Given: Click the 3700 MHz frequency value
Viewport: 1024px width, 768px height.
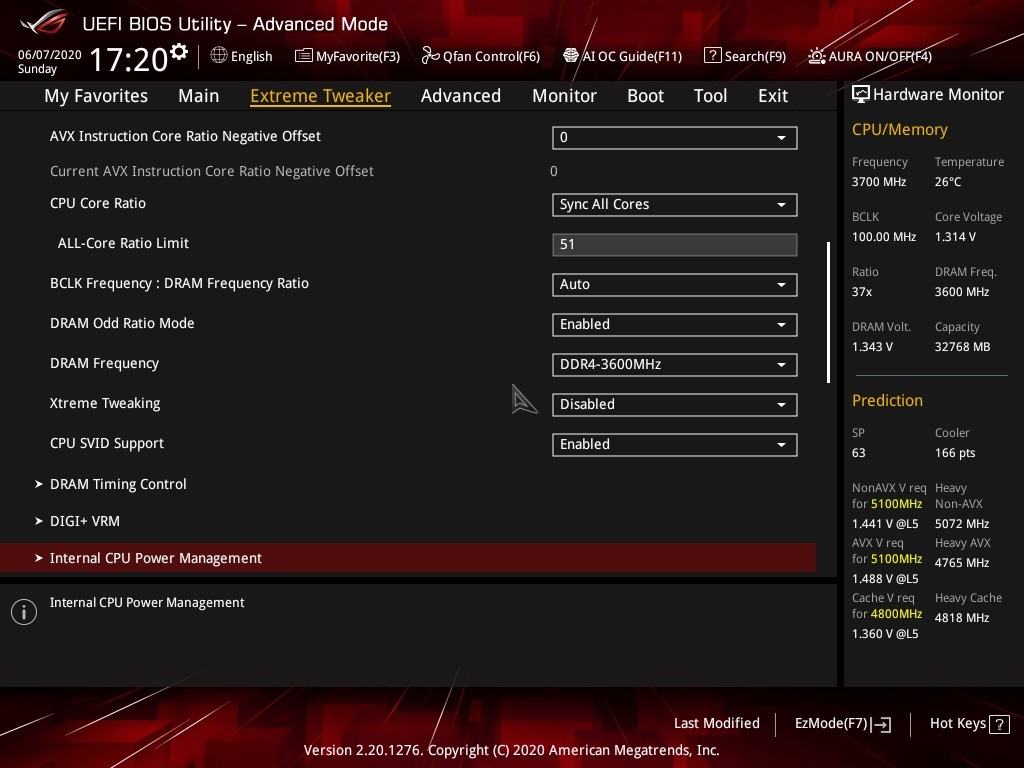Looking at the screenshot, I should click(x=879, y=182).
